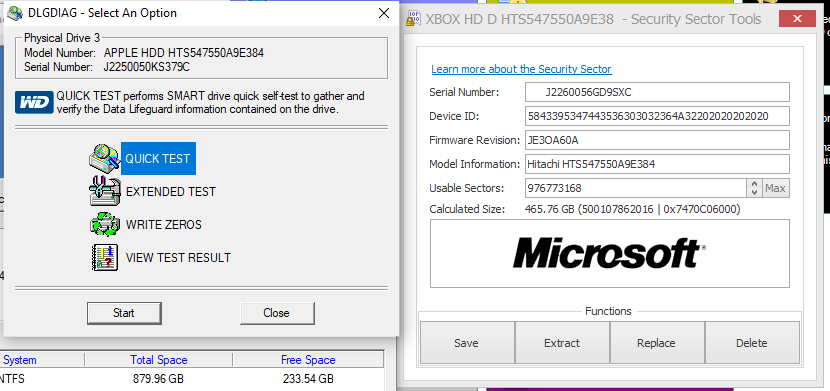Click the Security Sector Tools padlock icon
This screenshot has width=830, height=391.
pyautogui.click(x=413, y=20)
